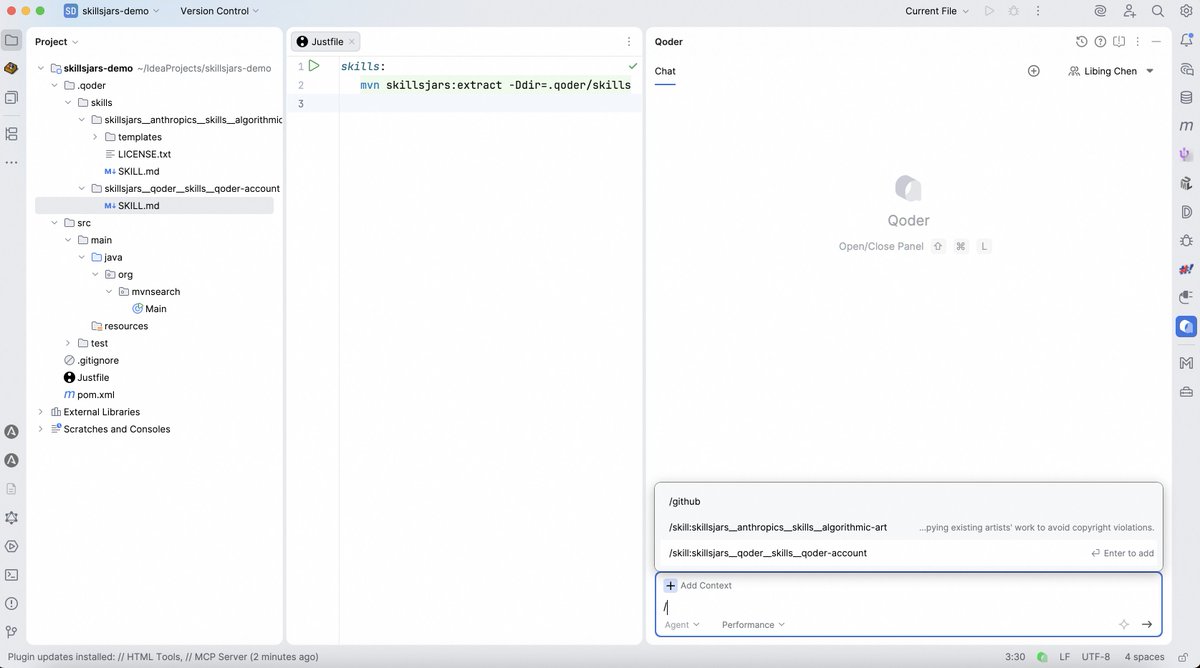
Task: Select the Chat tab in Qoder panel
Action: [x=665, y=71]
